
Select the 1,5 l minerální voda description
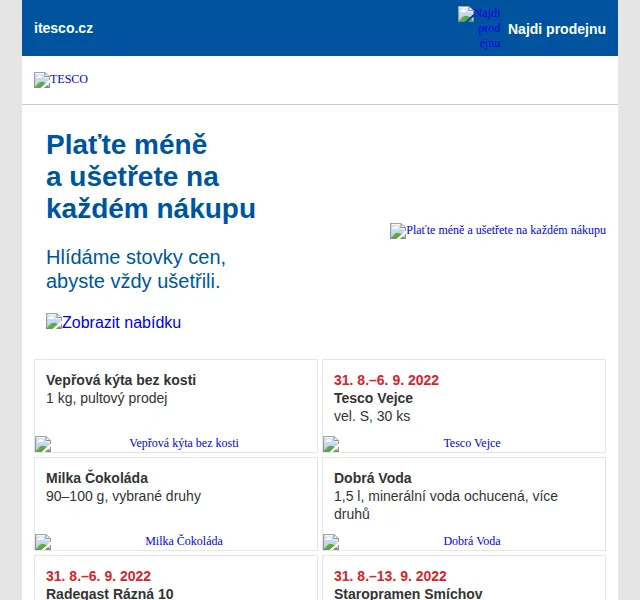[x=446, y=505]
